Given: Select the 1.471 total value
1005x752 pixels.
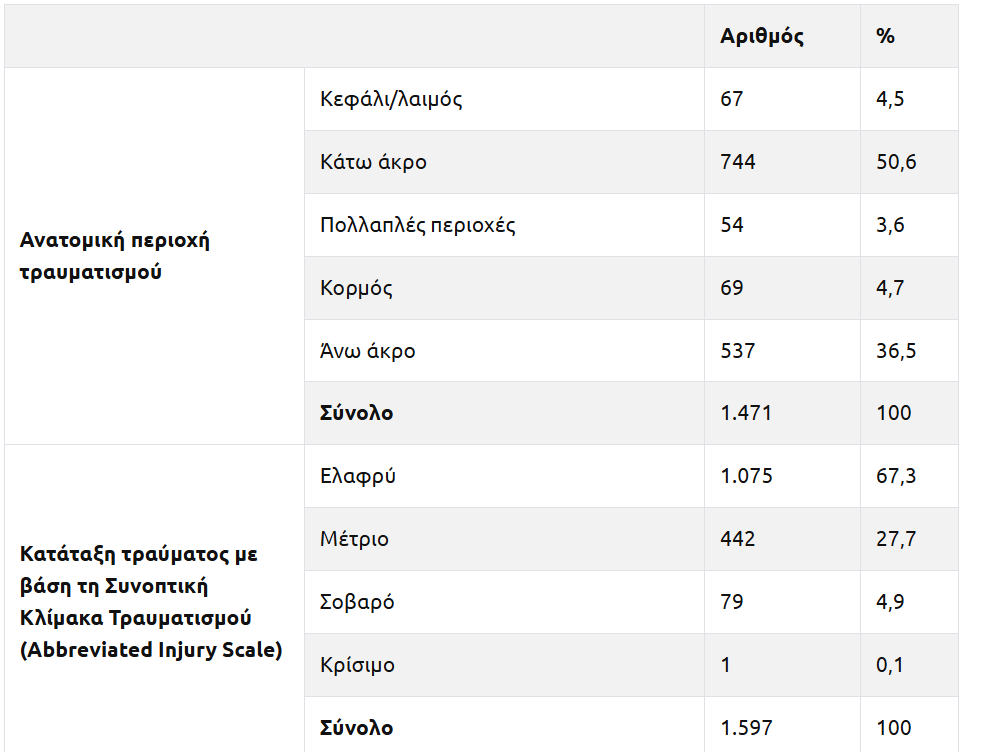Looking at the screenshot, I should (746, 413).
